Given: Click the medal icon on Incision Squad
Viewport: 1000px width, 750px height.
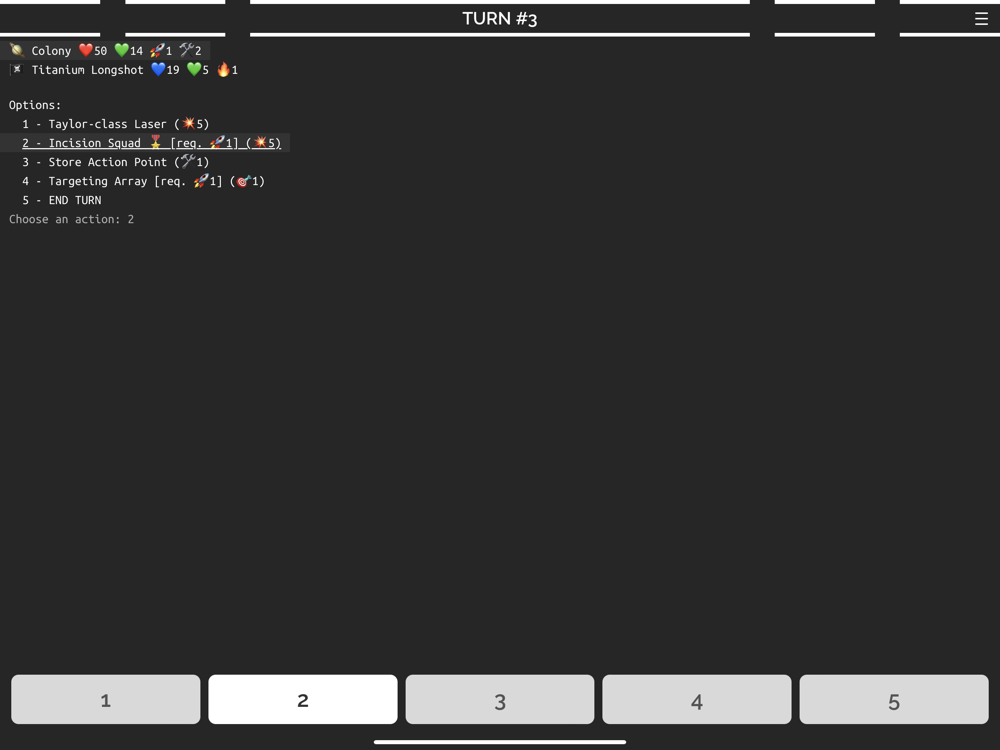Looking at the screenshot, I should click(156, 142).
